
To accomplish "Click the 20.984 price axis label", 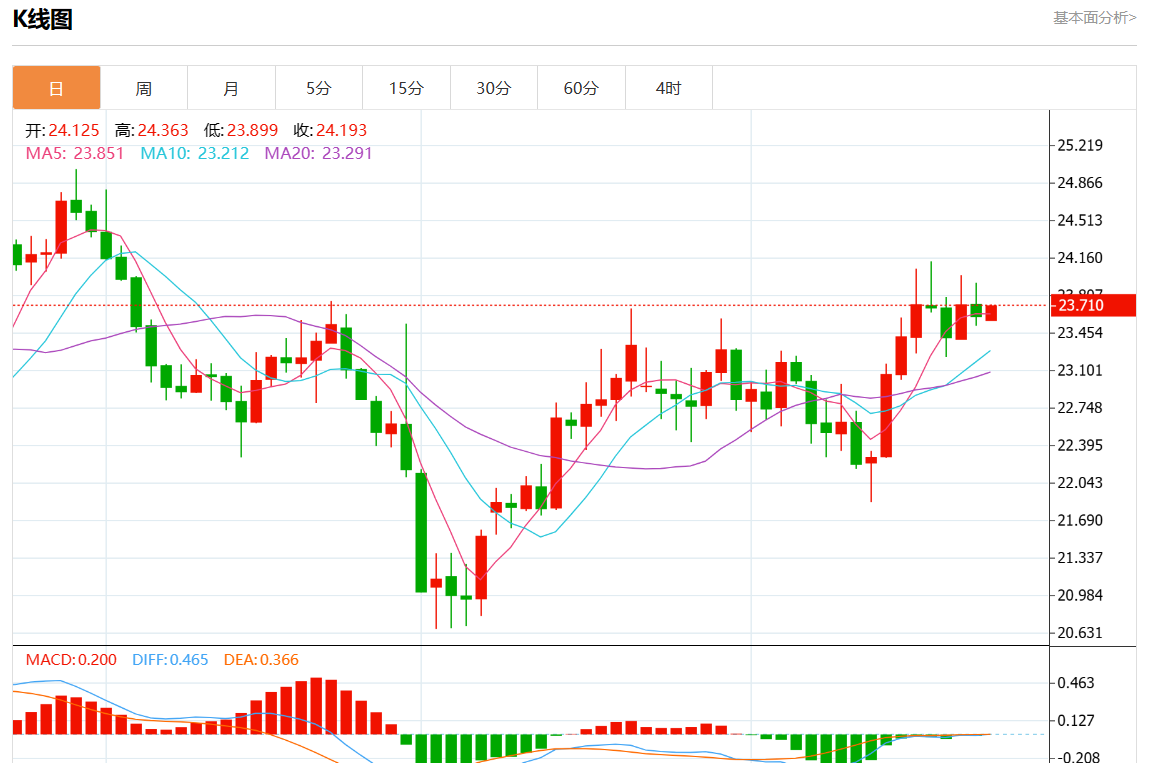I will [x=1079, y=595].
